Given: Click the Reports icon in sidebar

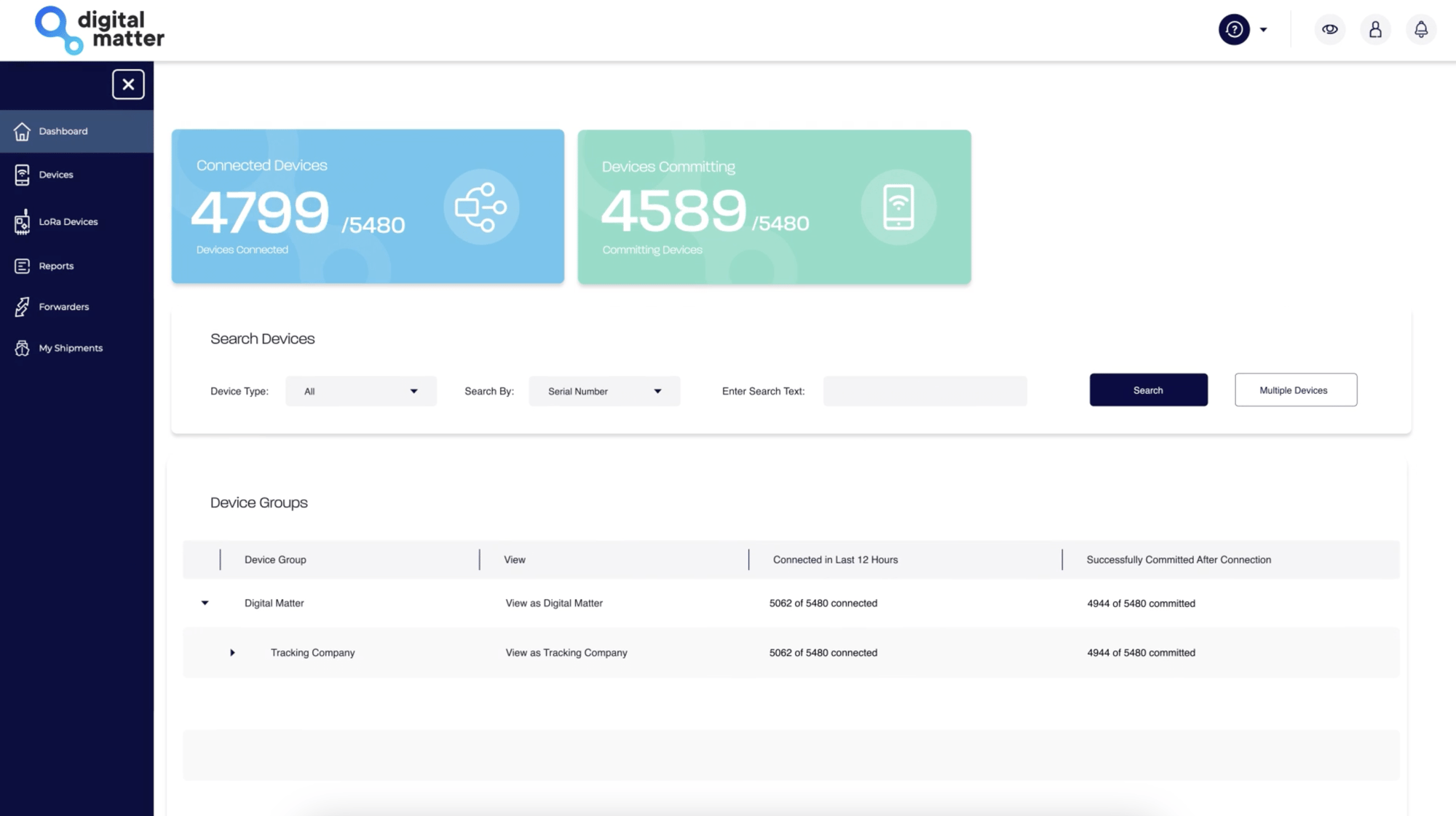Looking at the screenshot, I should pyautogui.click(x=22, y=266).
